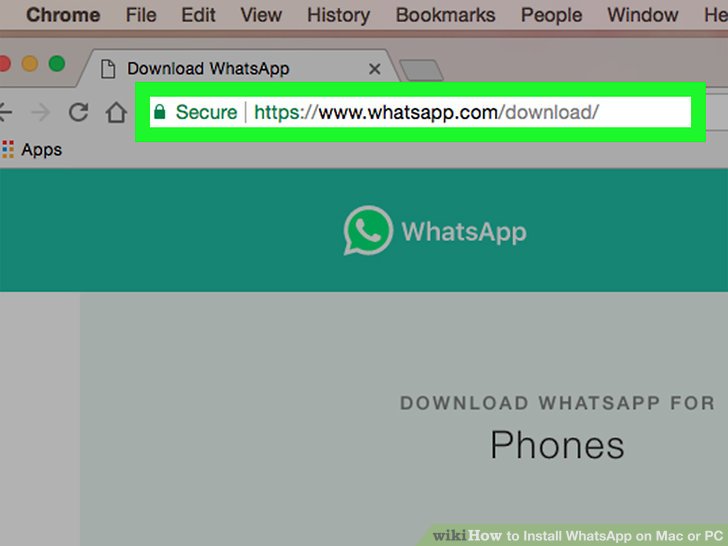728x546 pixels.
Task: Close the Download WhatsApp tab
Action: (x=375, y=69)
